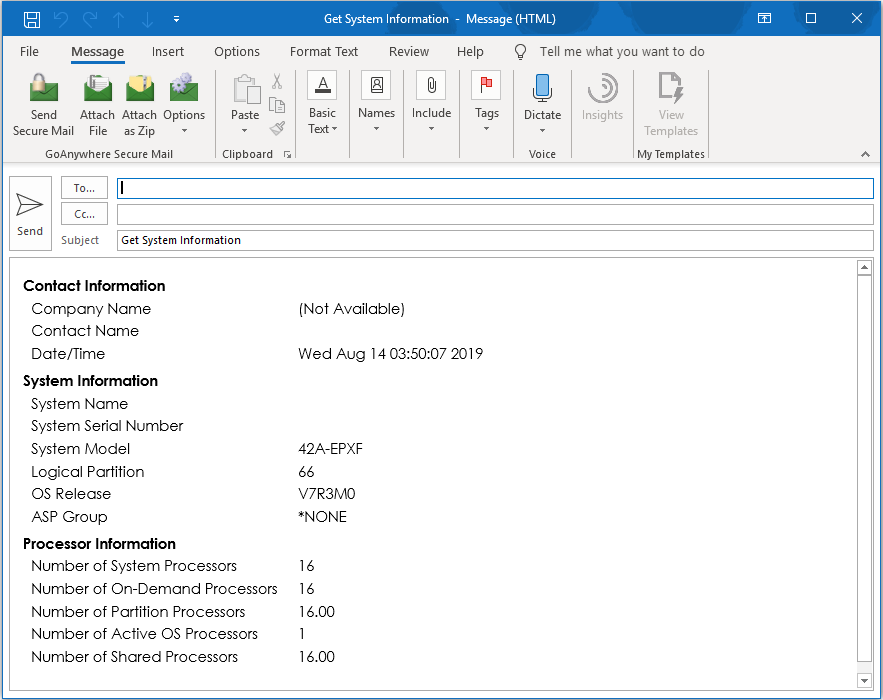Click into the Subject field
Image resolution: width=883 pixels, height=700 pixels.
coord(495,240)
